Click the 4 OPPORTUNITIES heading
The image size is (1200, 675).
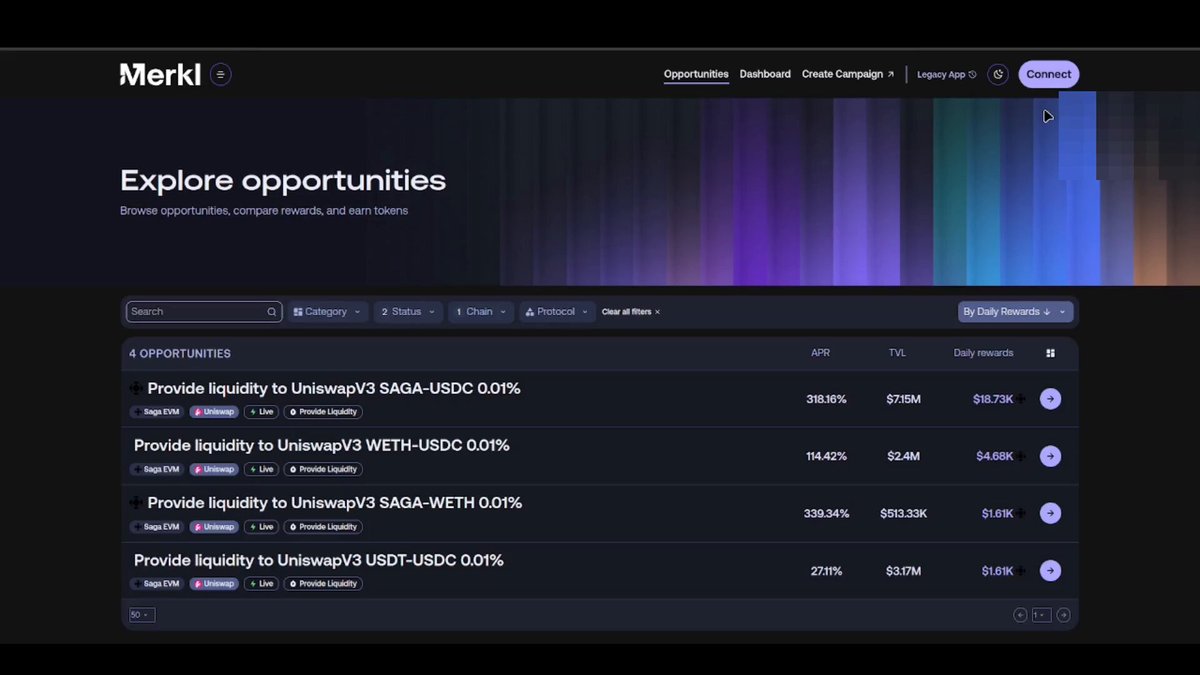coord(180,354)
